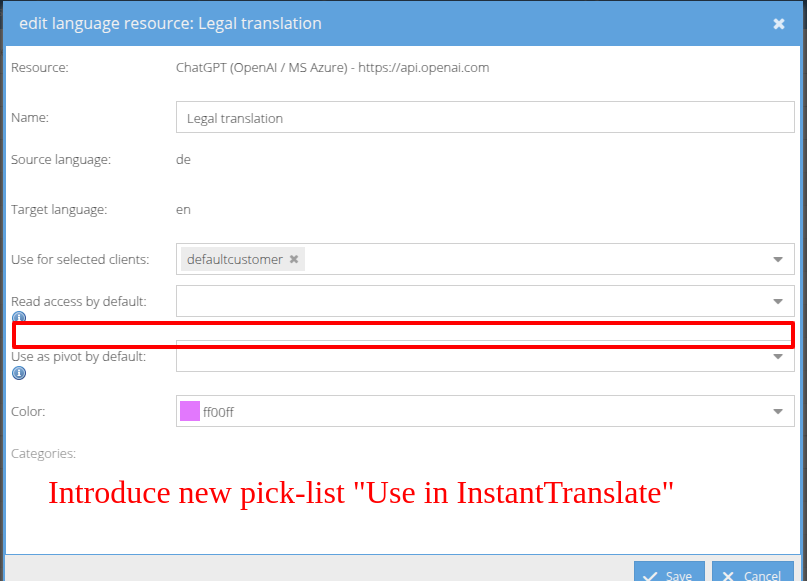Image resolution: width=807 pixels, height=581 pixels.
Task: Close the edit language resource dialog
Action: (x=779, y=24)
